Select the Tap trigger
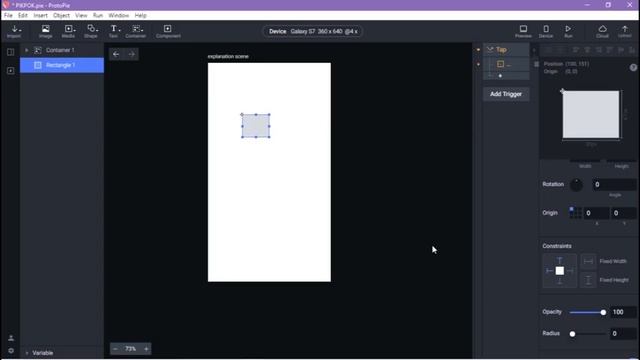The image size is (640, 360). pyautogui.click(x=506, y=50)
